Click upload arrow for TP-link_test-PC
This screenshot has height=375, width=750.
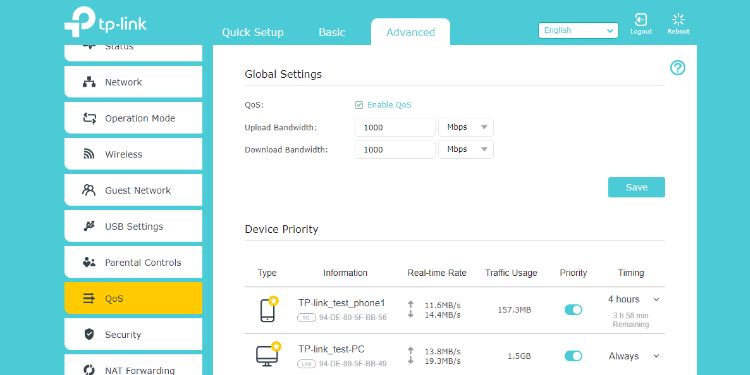coord(410,351)
